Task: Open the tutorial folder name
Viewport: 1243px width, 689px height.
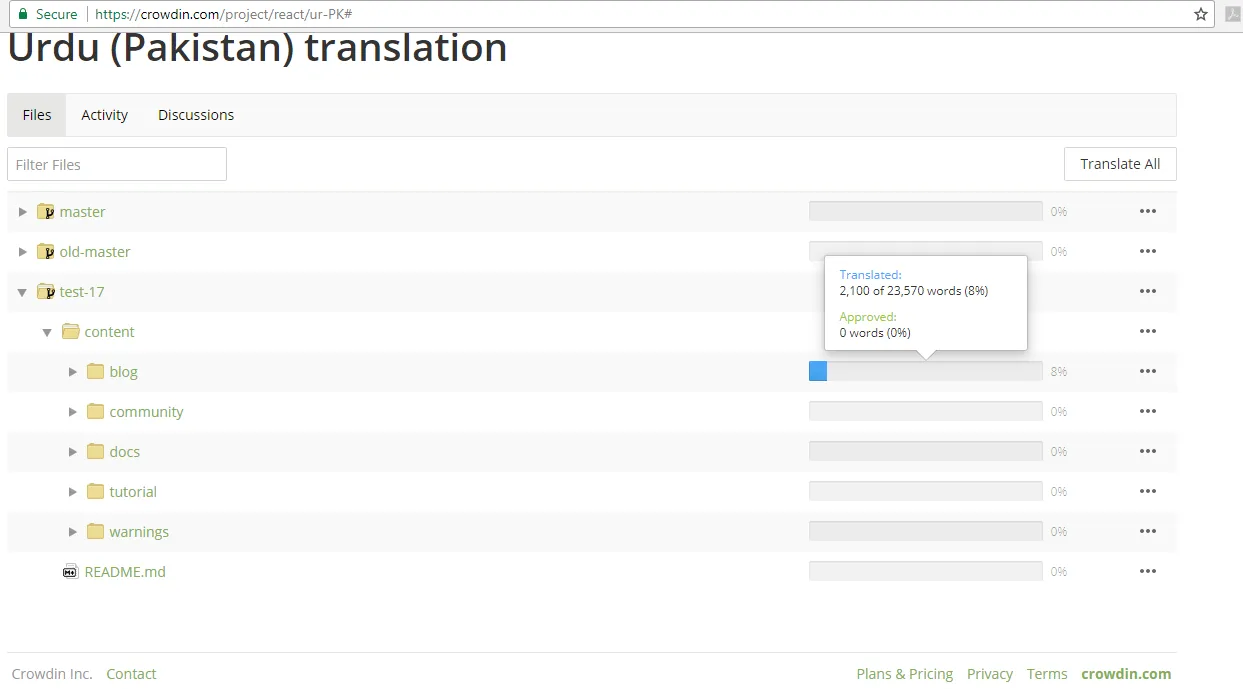Action: tap(133, 492)
